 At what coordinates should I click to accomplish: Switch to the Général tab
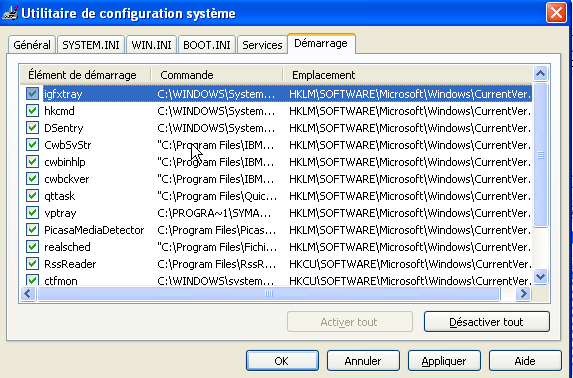pos(32,45)
